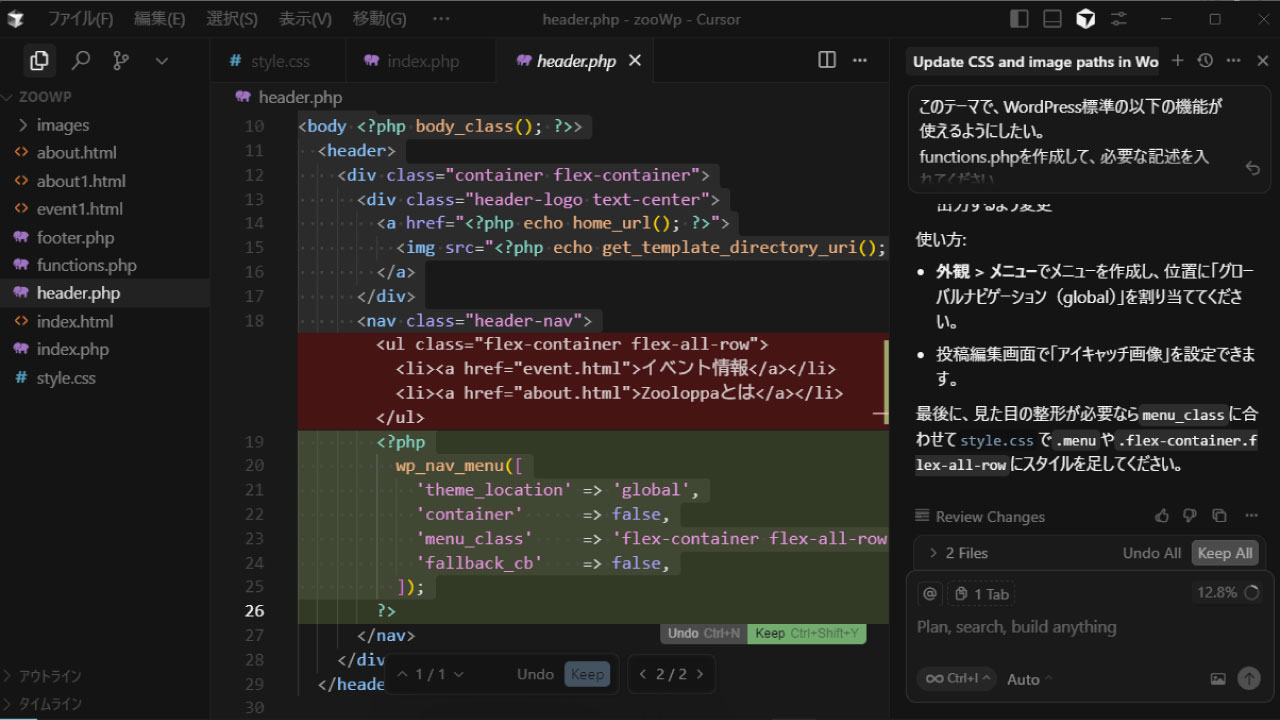Start a new chat with plus icon

pos(1177,61)
